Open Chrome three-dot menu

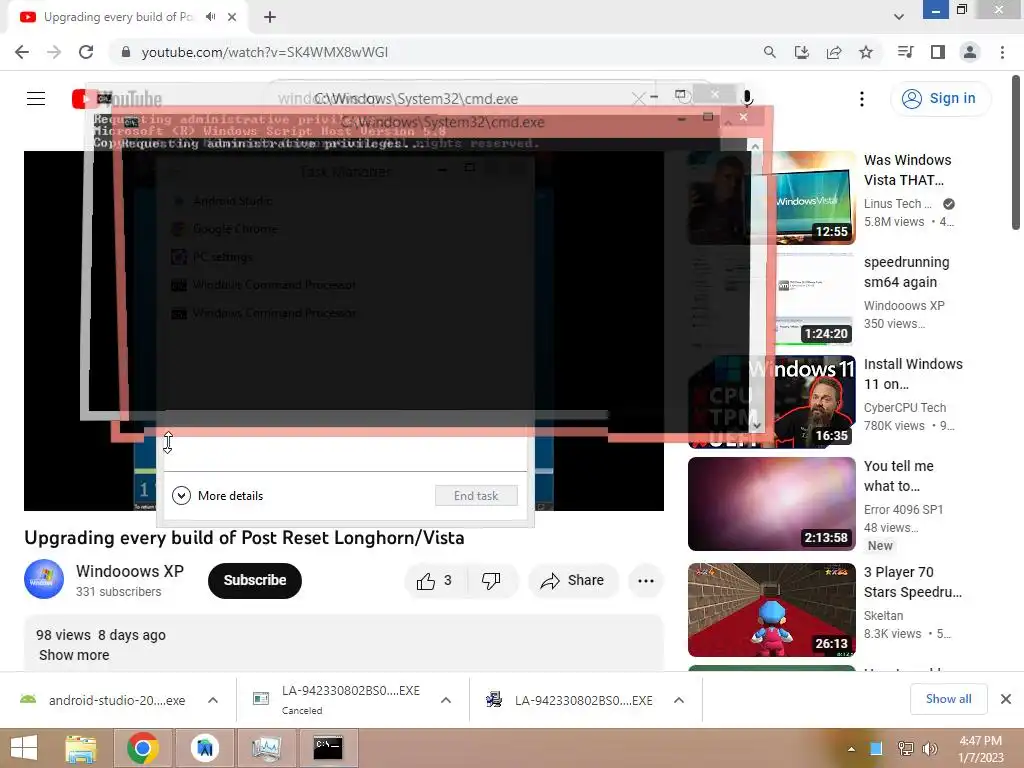pos(1002,52)
